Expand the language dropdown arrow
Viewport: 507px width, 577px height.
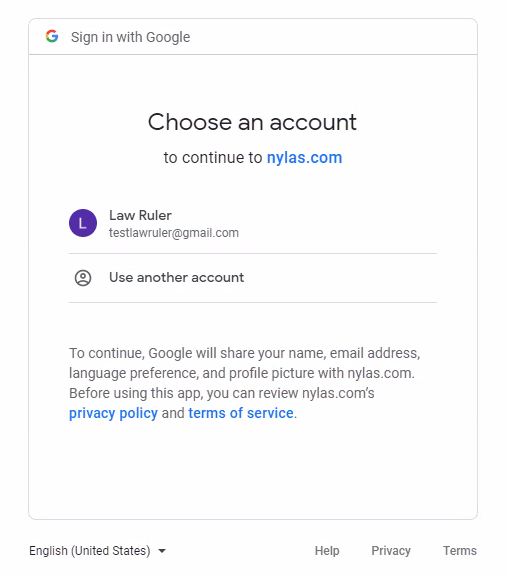(x=162, y=551)
